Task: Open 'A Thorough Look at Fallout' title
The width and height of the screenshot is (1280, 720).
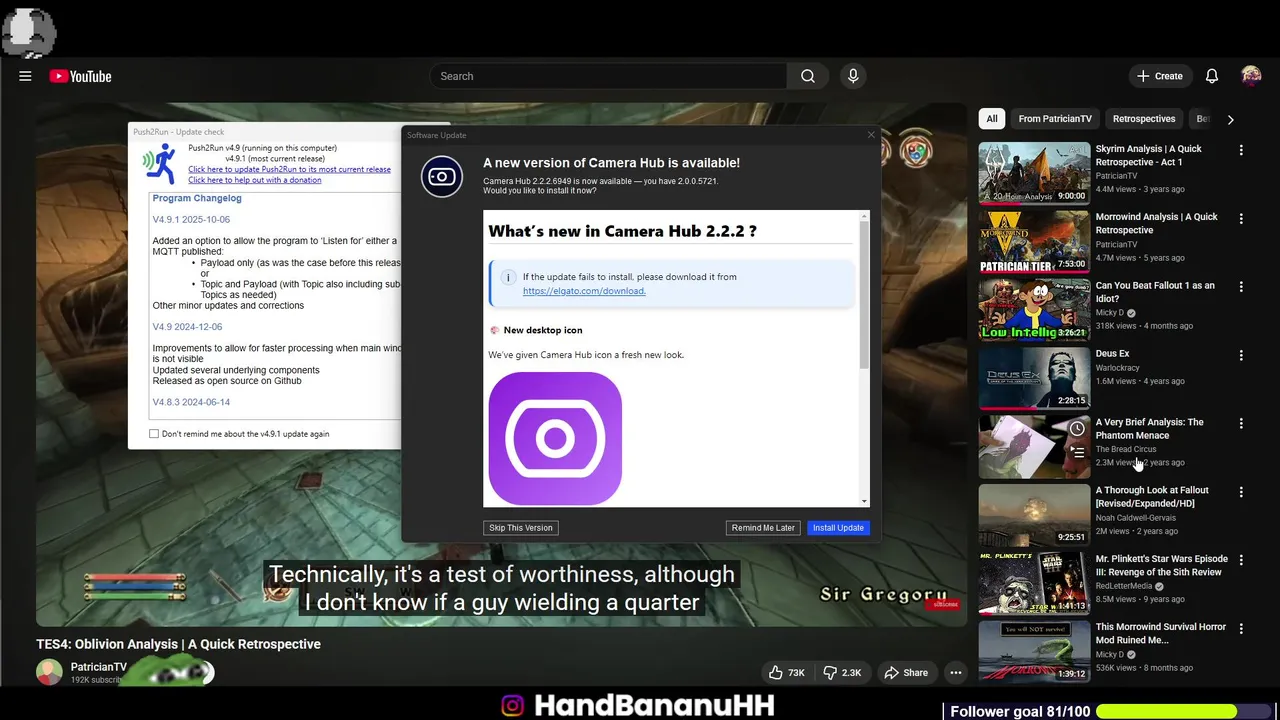Action: click(x=1152, y=497)
